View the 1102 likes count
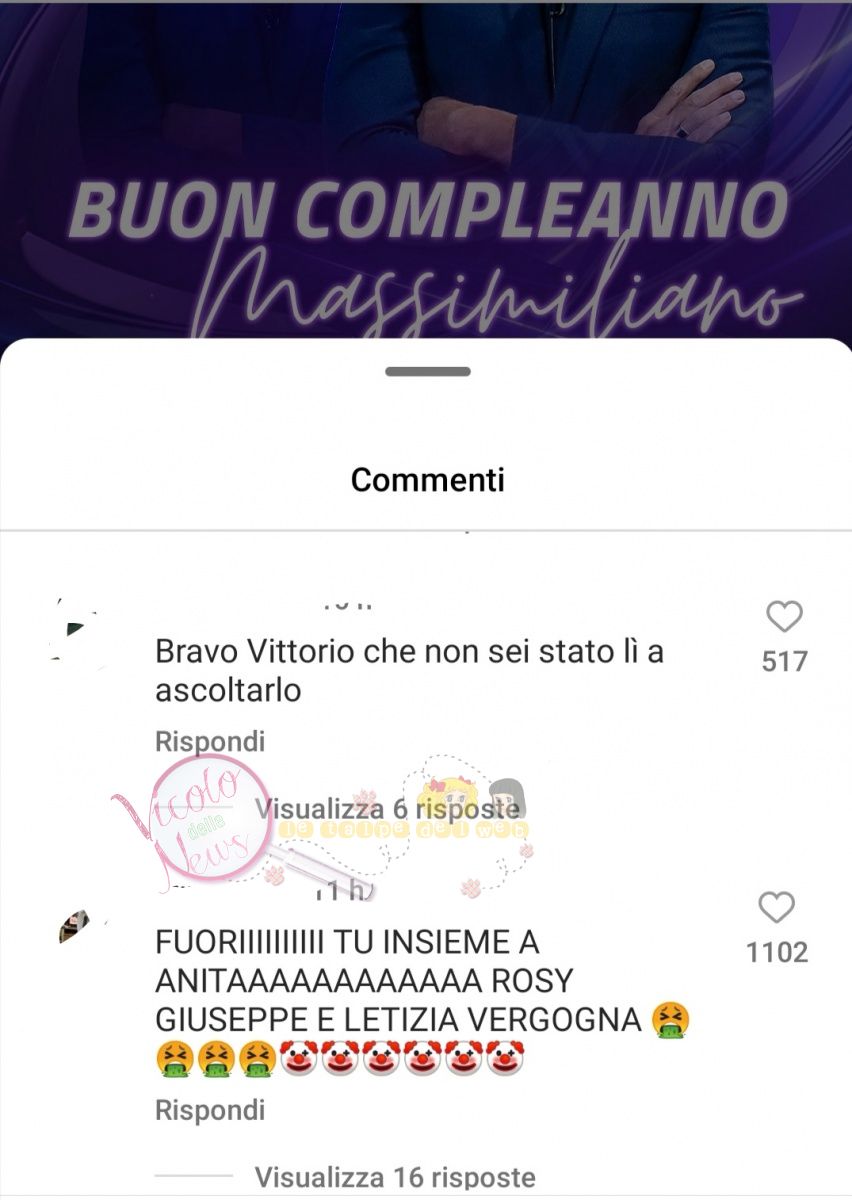 [x=776, y=952]
